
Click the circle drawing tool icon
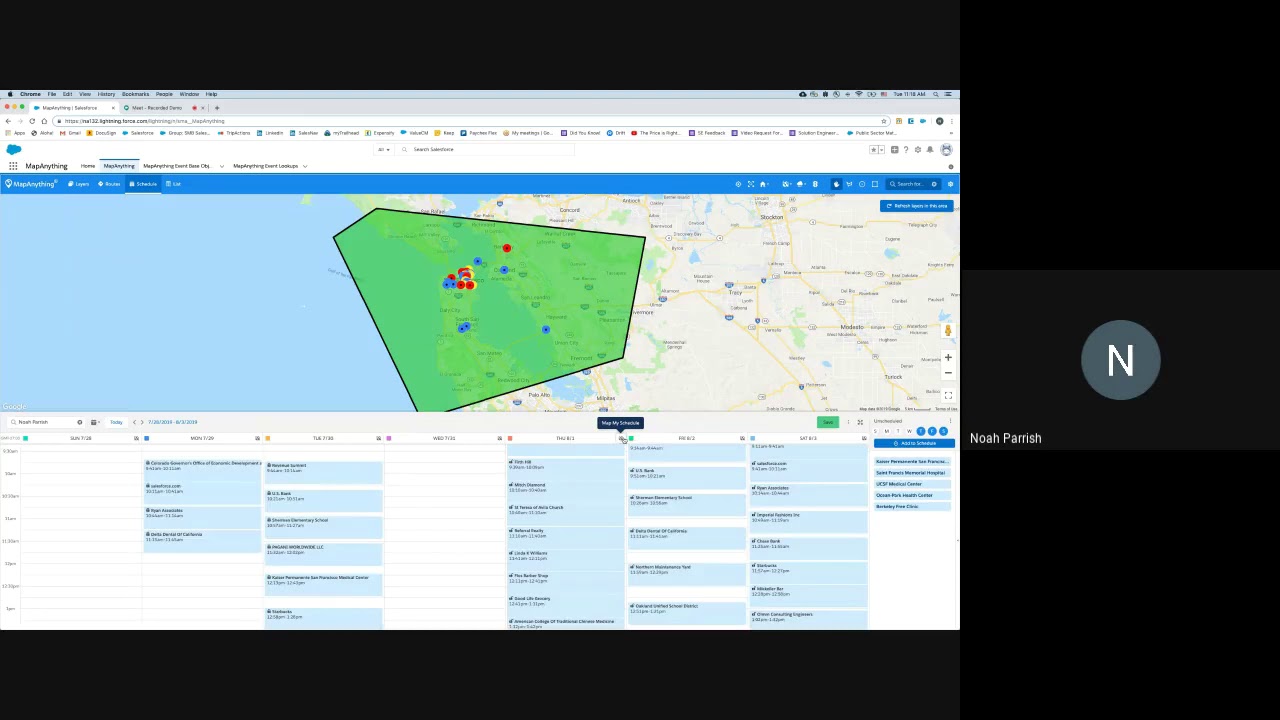click(862, 184)
